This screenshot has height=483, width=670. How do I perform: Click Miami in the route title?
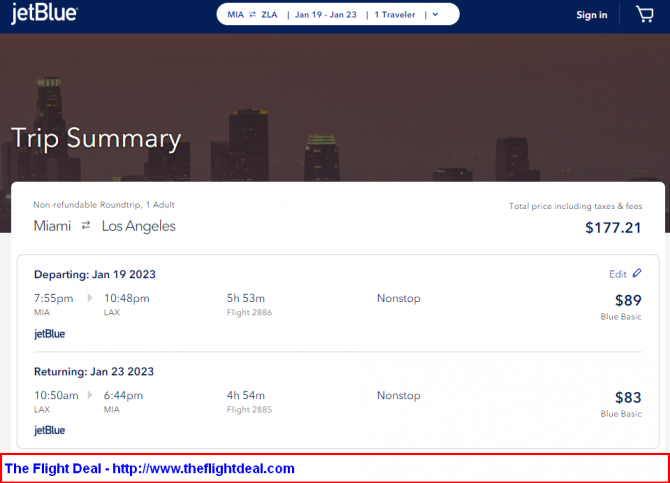coord(52,226)
